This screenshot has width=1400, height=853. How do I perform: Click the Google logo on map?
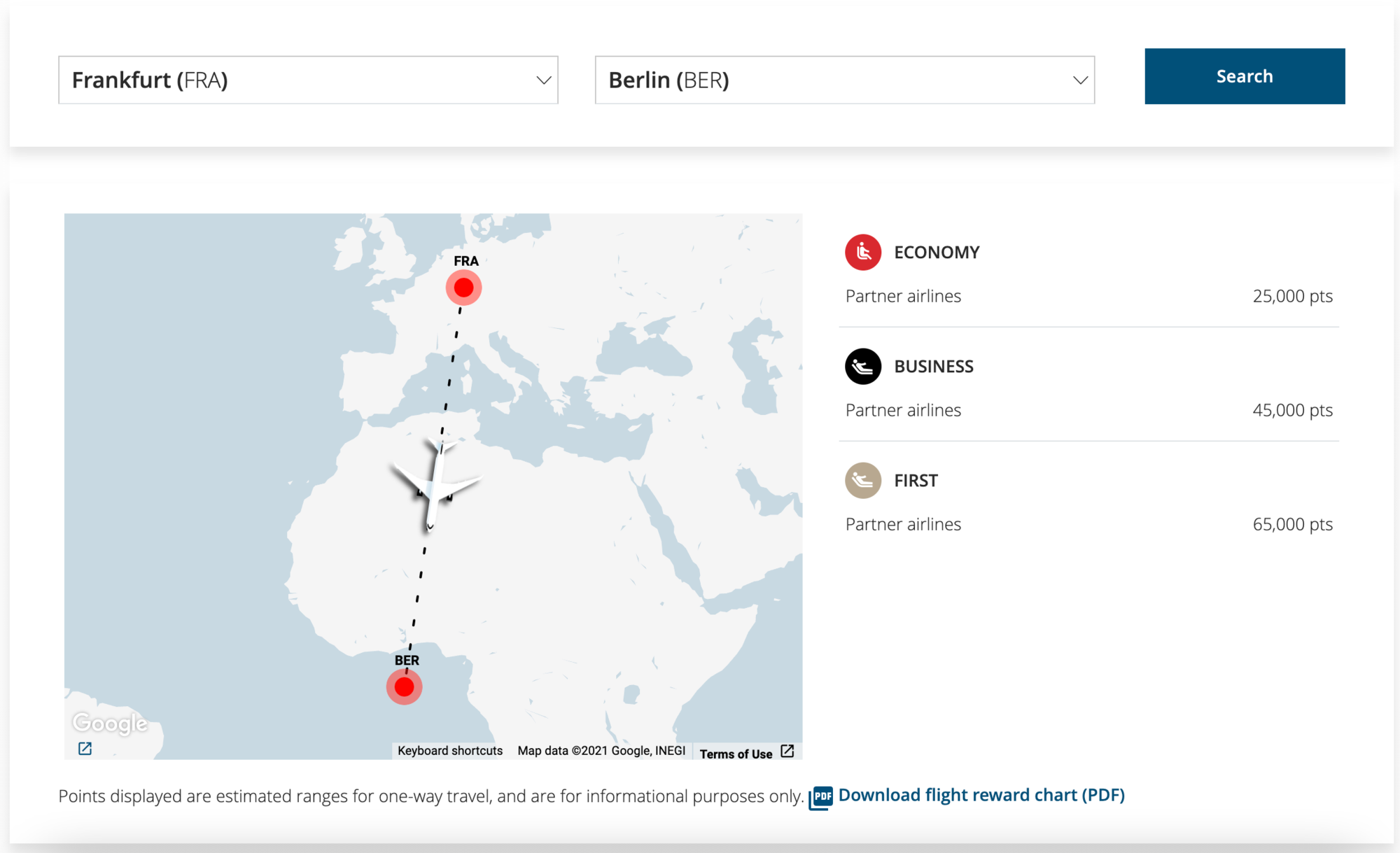click(110, 723)
